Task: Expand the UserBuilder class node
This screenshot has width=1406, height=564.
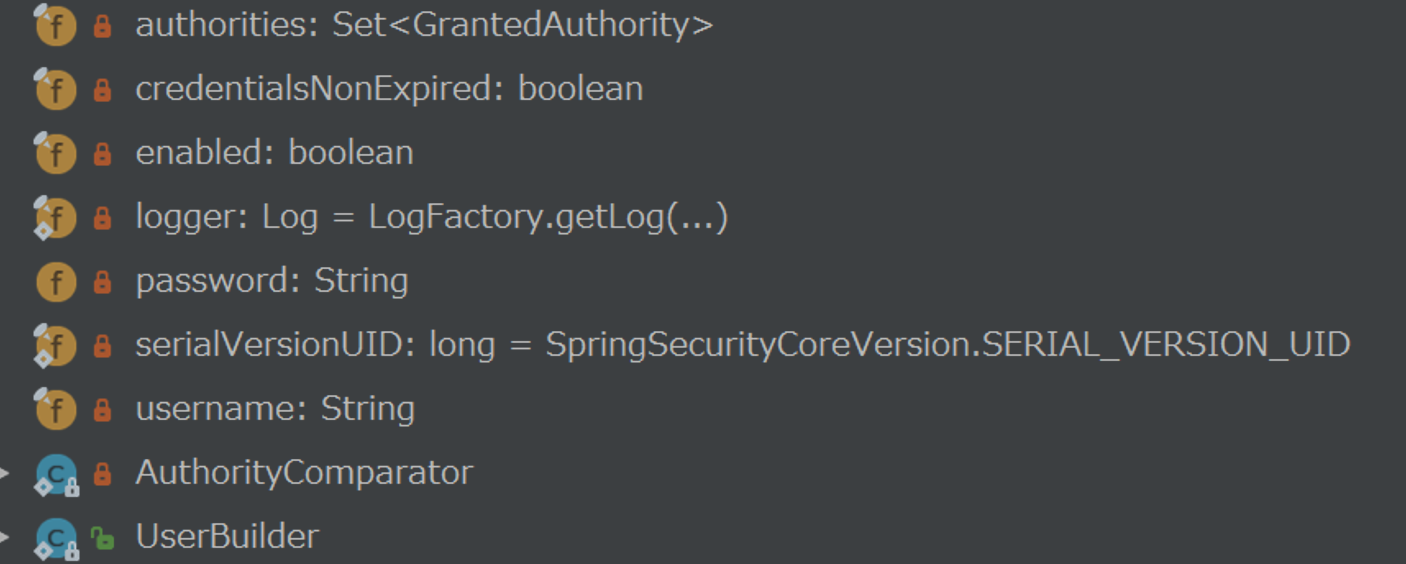Action: [4, 537]
